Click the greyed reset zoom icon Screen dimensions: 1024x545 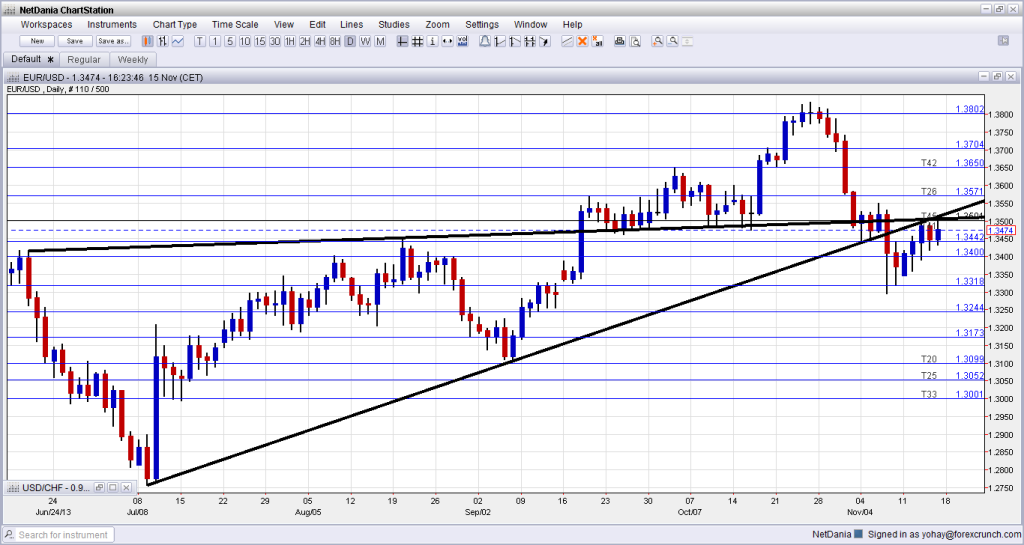pos(687,41)
